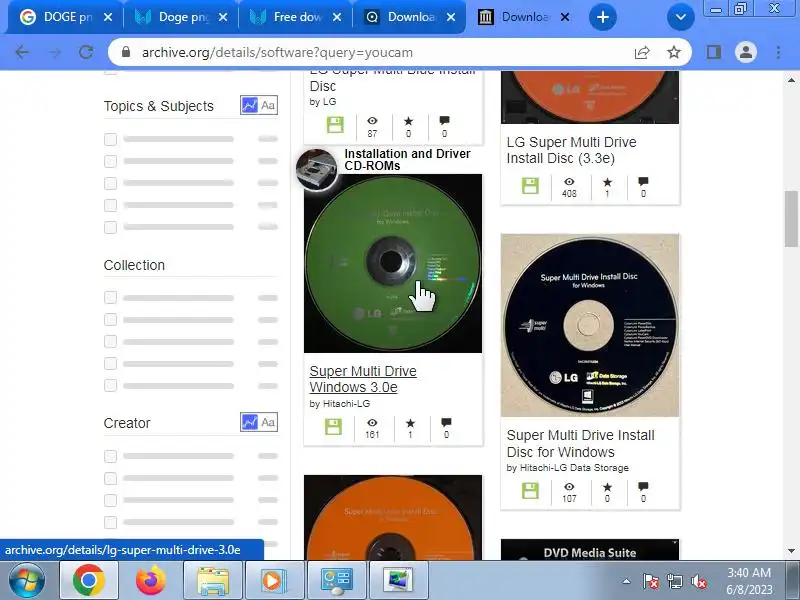Click 'by Hitachi-LG Data Storage' creator text
This screenshot has height=600, width=800.
coord(567,468)
